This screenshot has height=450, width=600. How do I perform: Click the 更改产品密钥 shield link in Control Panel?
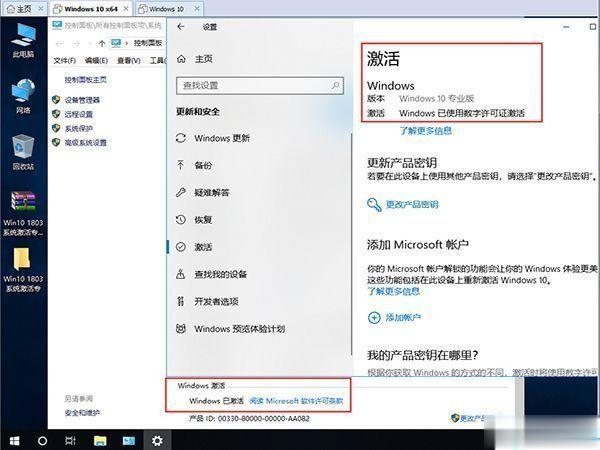click(x=468, y=418)
